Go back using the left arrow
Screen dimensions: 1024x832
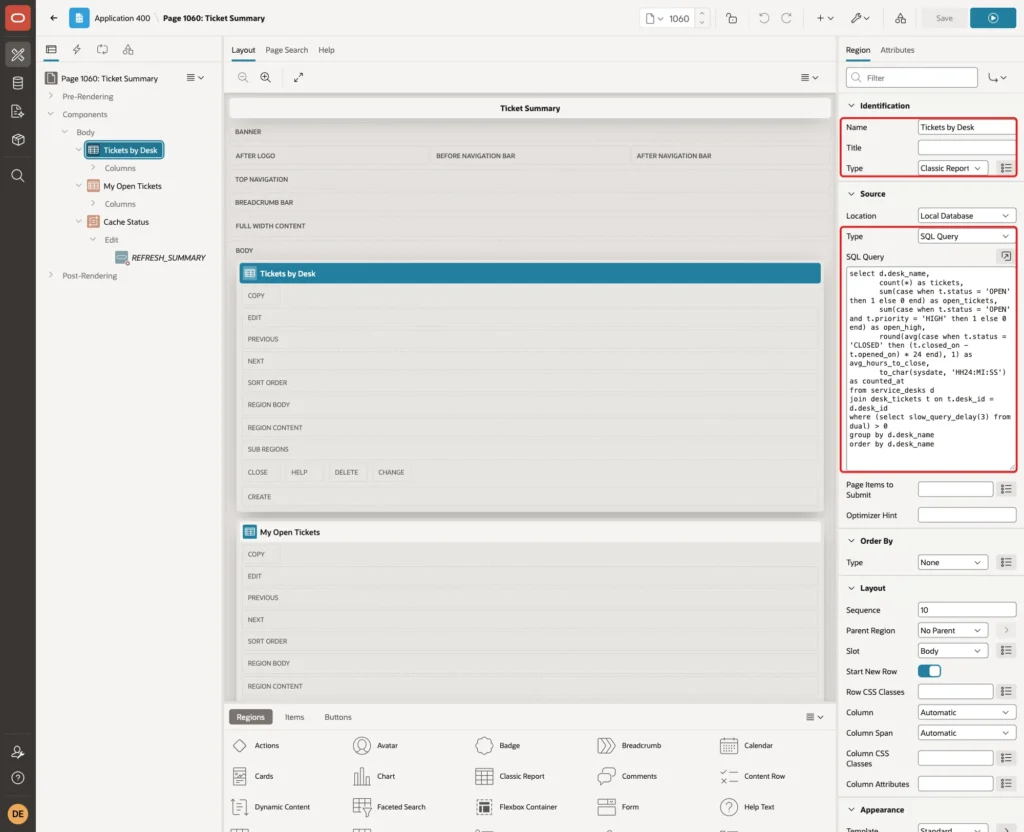[x=54, y=18]
